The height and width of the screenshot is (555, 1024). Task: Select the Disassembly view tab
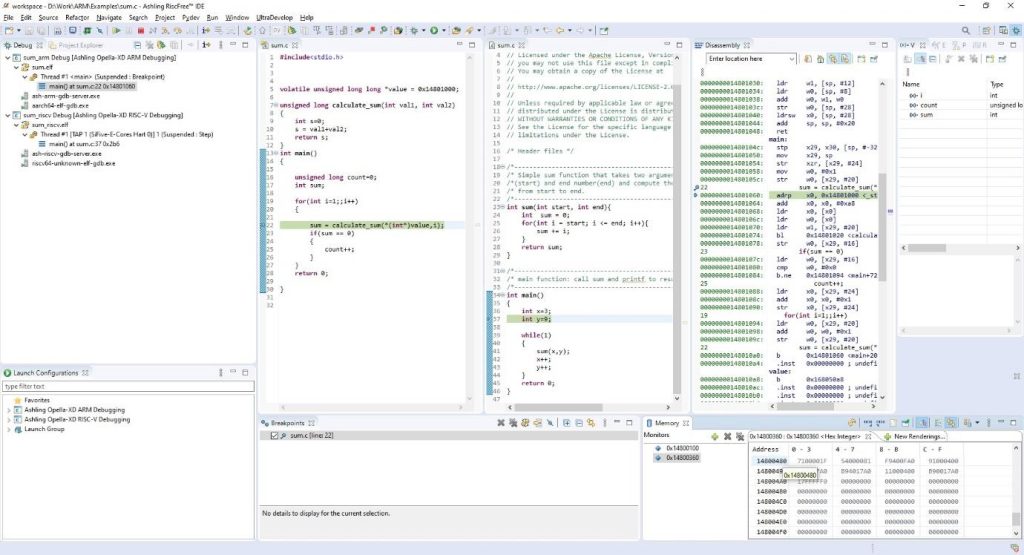point(722,45)
